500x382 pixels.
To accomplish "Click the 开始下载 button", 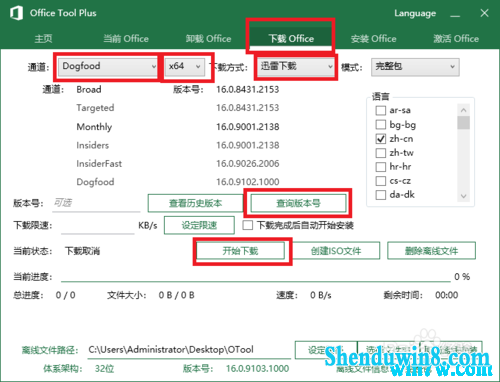I will point(240,251).
